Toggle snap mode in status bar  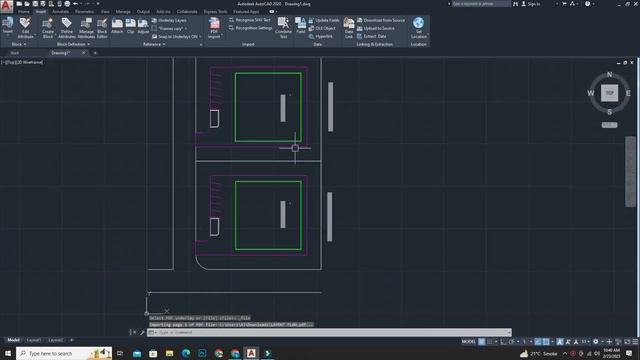coord(489,342)
